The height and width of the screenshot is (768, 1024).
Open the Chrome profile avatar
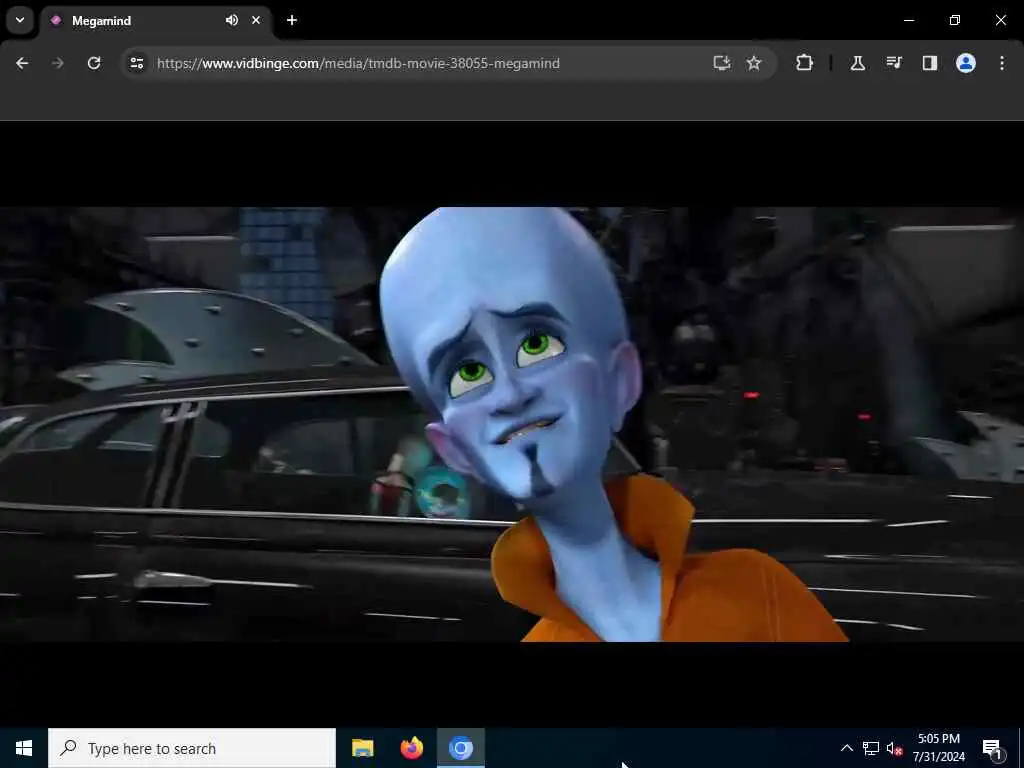pos(966,63)
